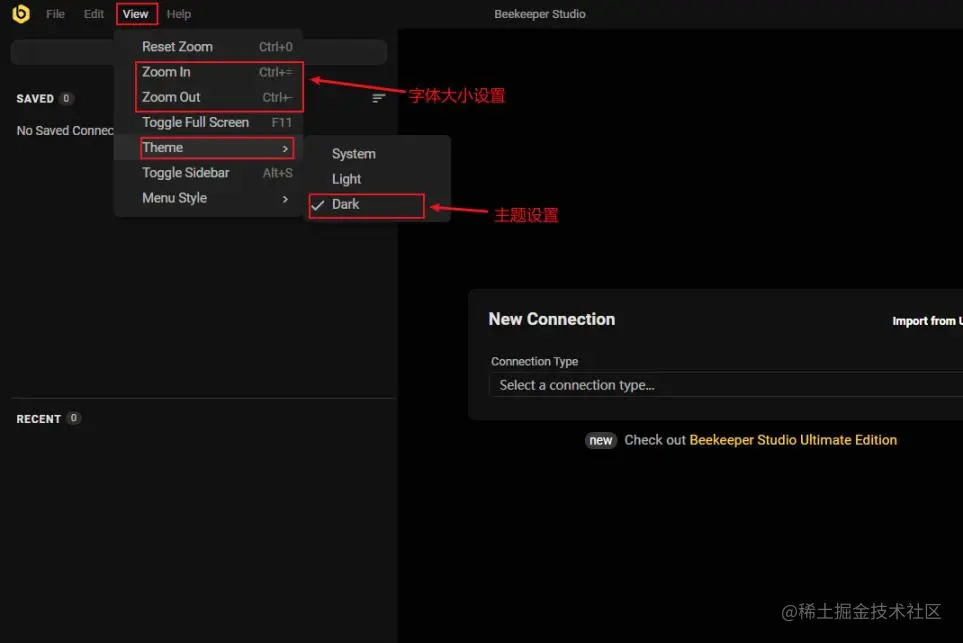The image size is (963, 643).
Task: Switch theme to System
Action: (x=377, y=154)
